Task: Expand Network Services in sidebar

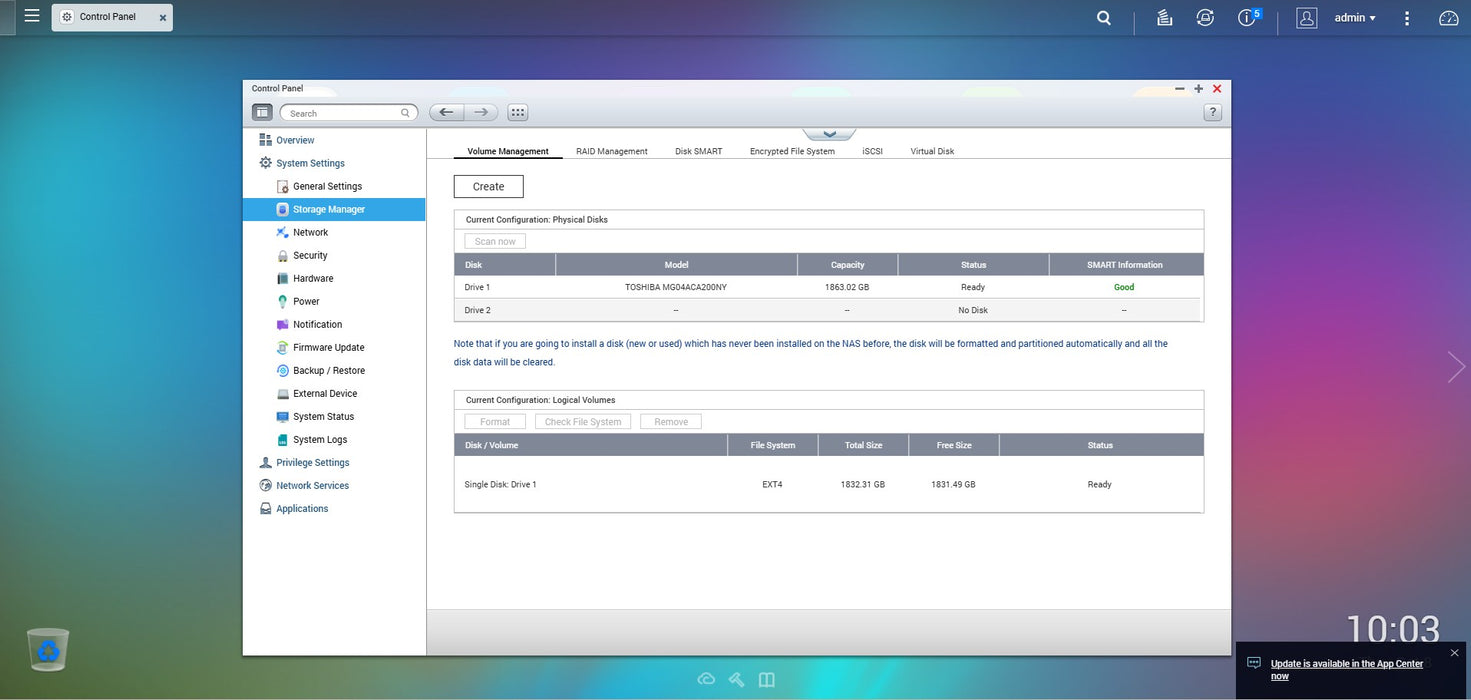Action: [x=313, y=486]
